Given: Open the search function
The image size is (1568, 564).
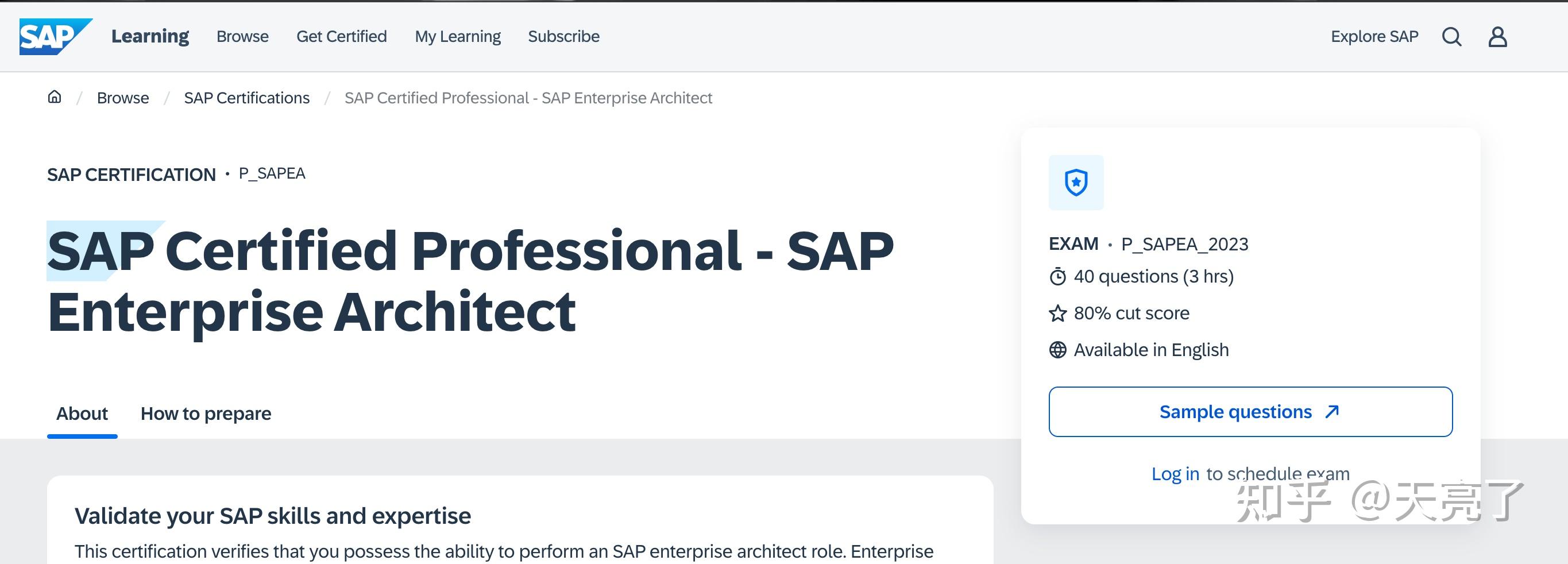Looking at the screenshot, I should click(1453, 37).
